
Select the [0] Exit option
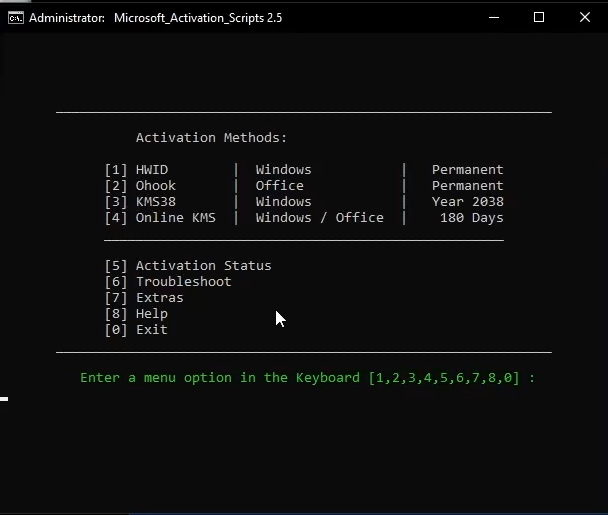click(136, 330)
